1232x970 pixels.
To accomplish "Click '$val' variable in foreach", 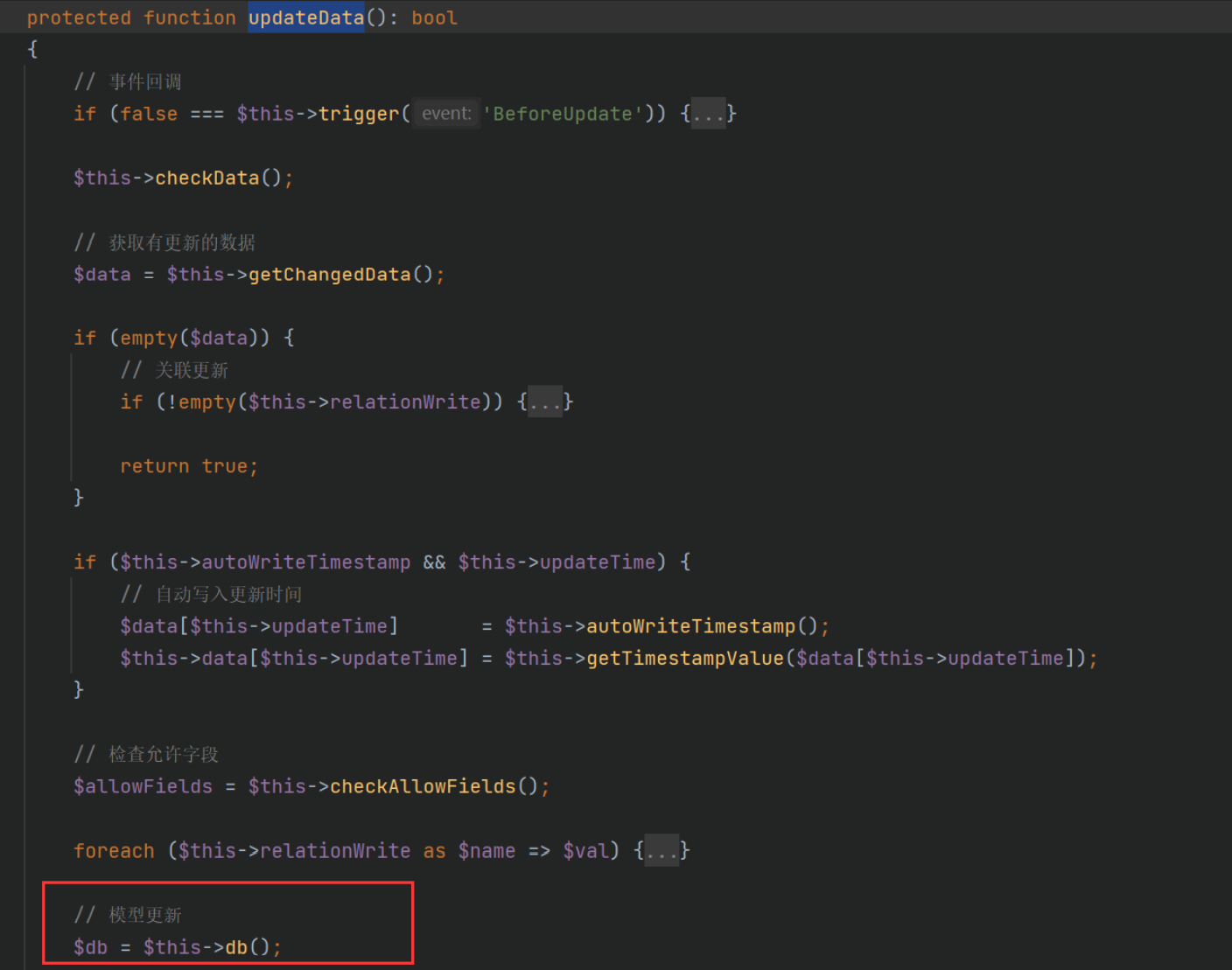I will pos(585,851).
